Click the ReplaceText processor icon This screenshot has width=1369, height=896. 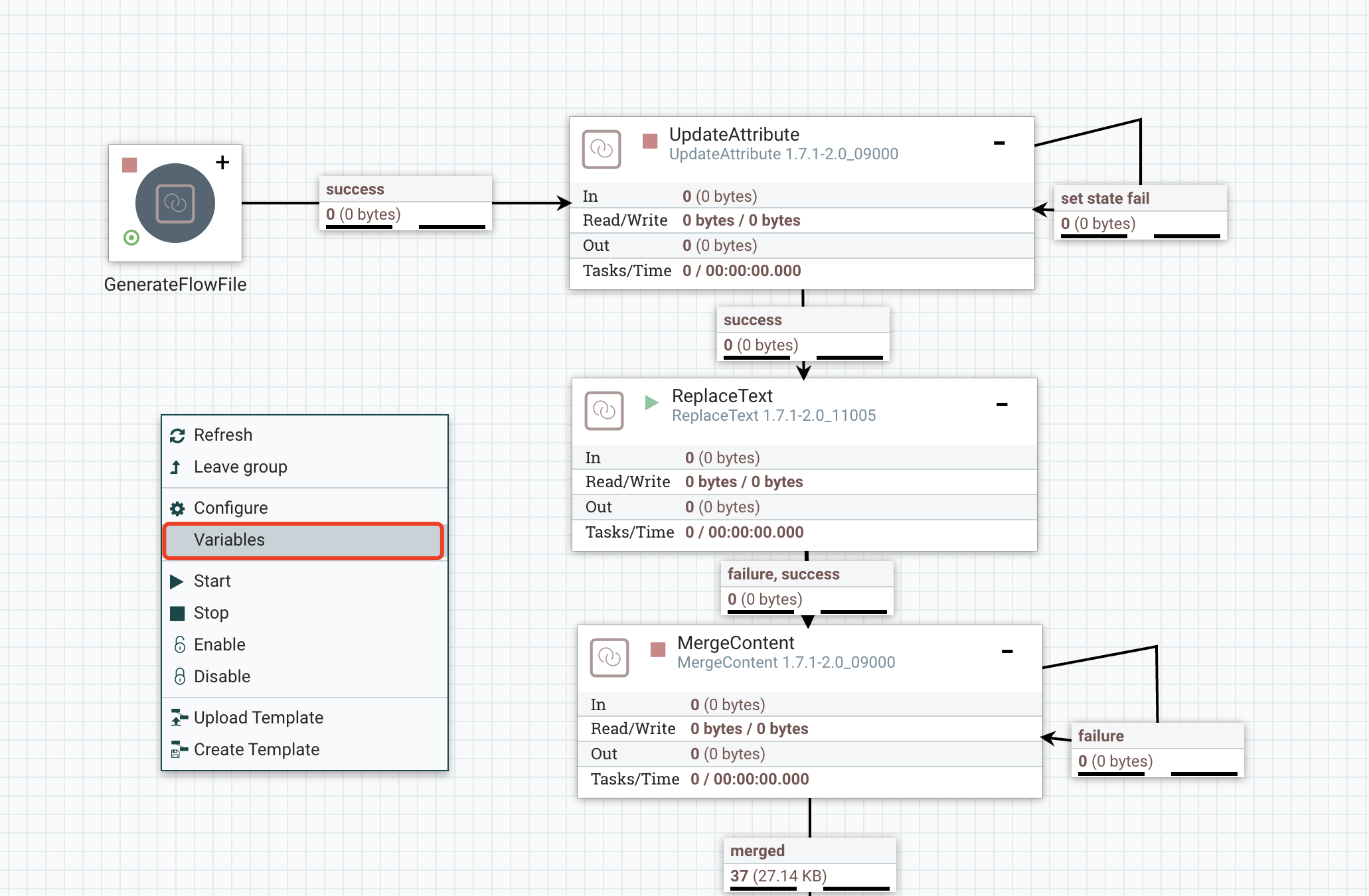click(604, 411)
